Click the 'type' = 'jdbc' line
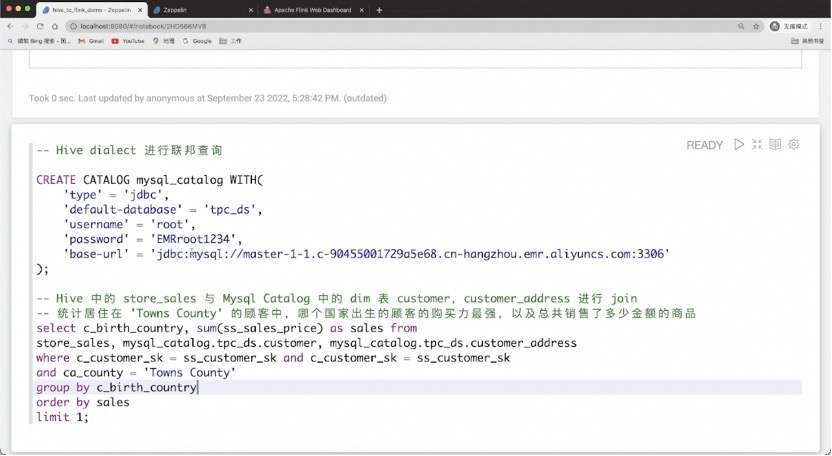832x456 pixels. click(x=116, y=195)
